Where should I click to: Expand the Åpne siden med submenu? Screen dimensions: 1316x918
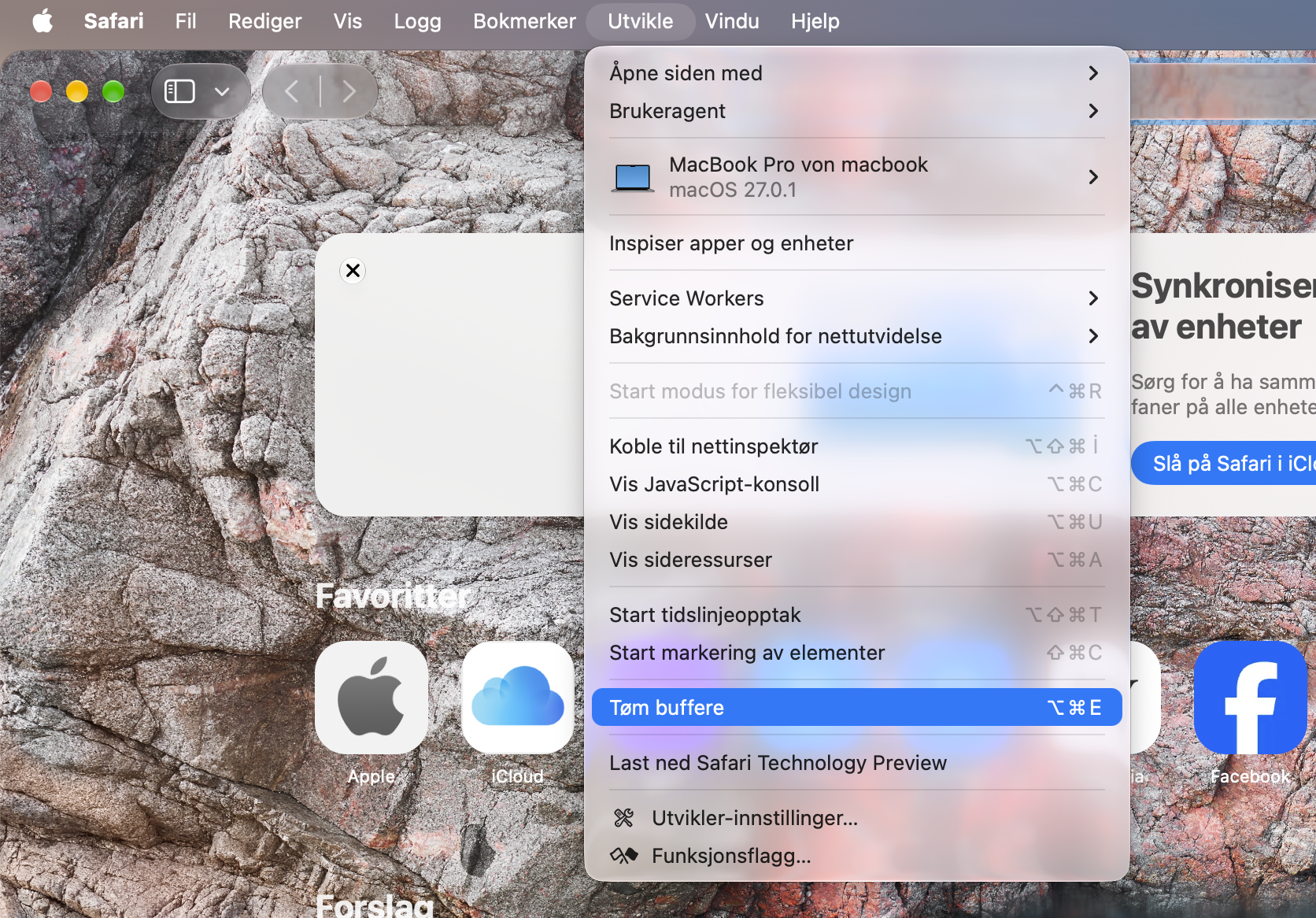pos(857,73)
